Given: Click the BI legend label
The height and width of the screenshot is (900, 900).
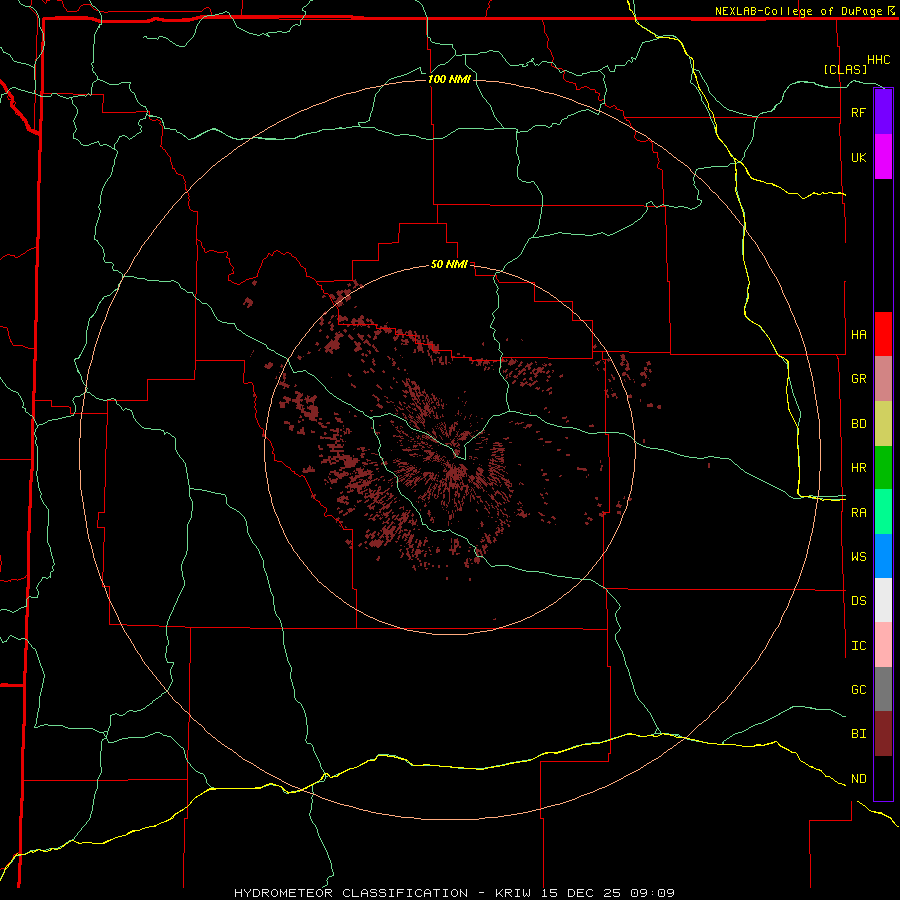Looking at the screenshot, I should (858, 734).
